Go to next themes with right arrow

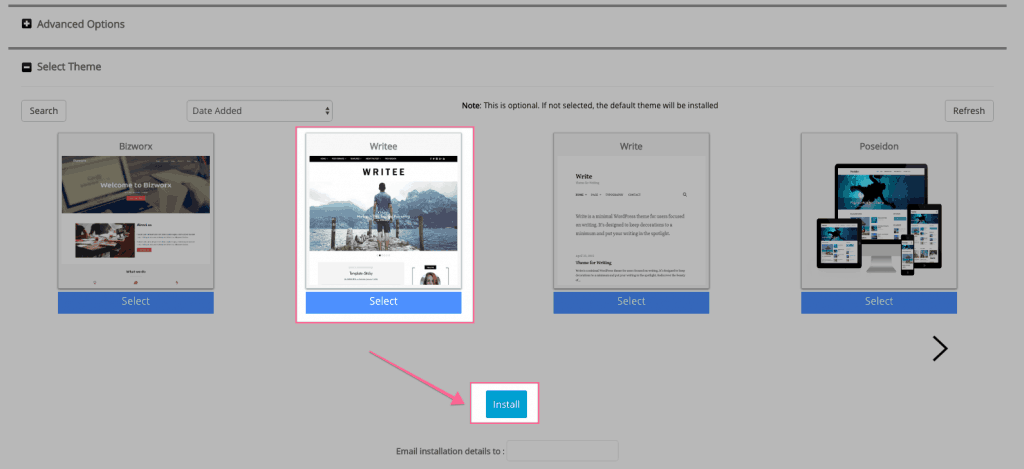pos(939,348)
